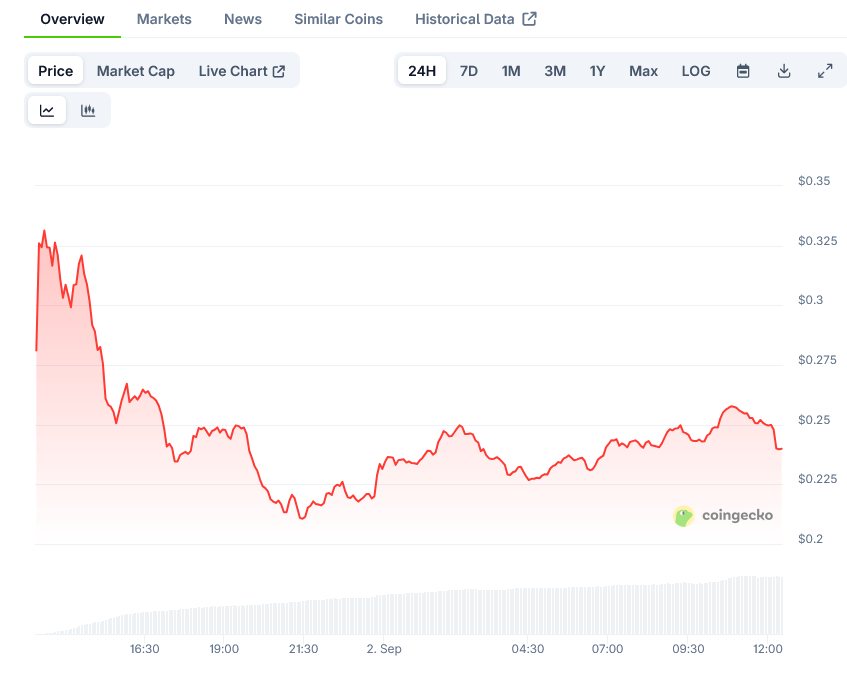Click the 21:30 time axis label

pyautogui.click(x=303, y=649)
